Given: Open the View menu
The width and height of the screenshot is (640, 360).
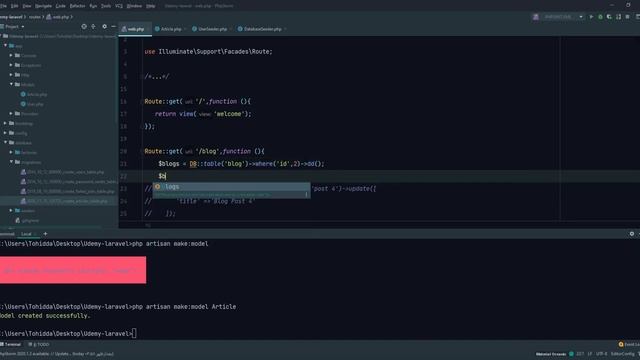Looking at the screenshot, I should (27, 6).
